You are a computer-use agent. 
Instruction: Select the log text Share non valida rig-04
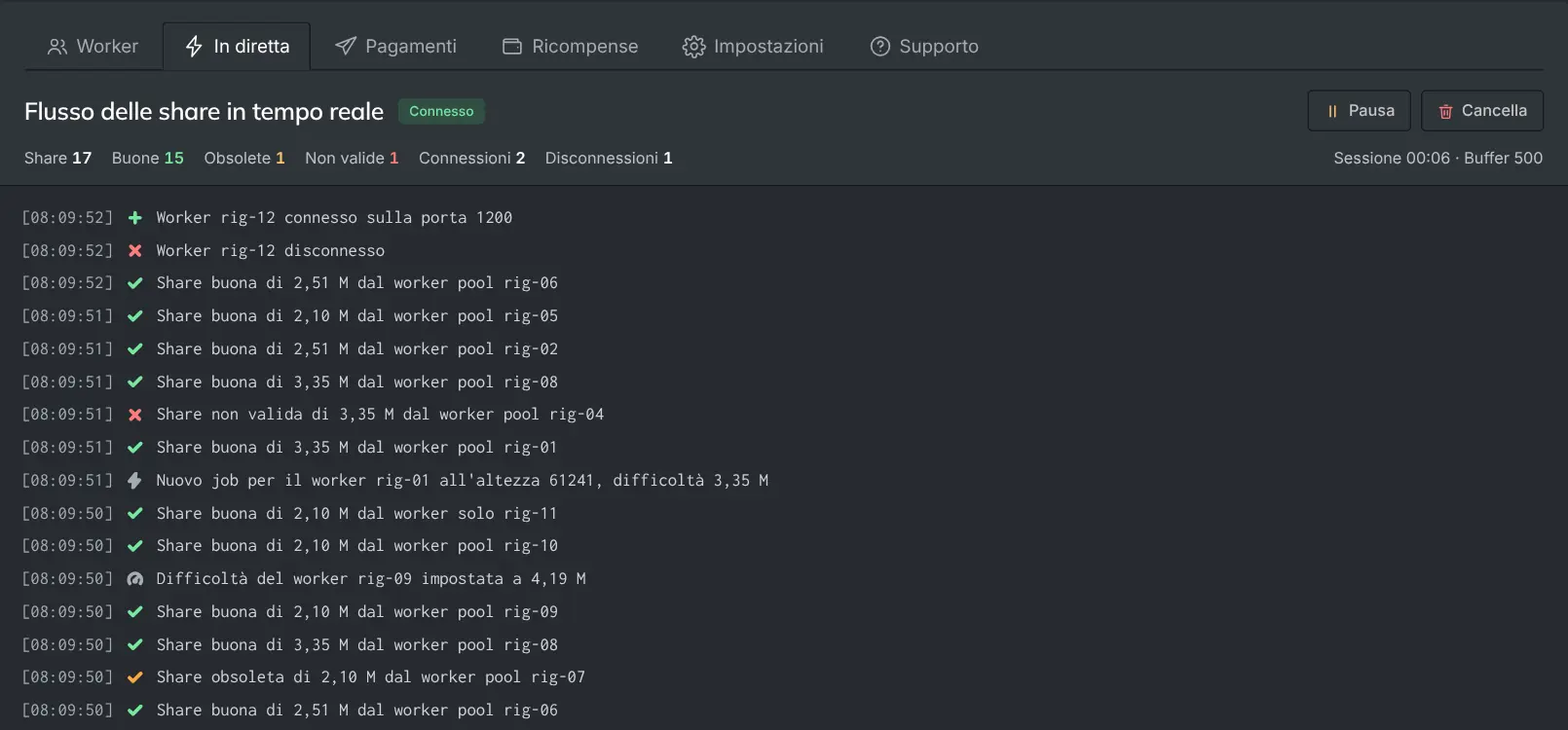[x=381, y=415]
